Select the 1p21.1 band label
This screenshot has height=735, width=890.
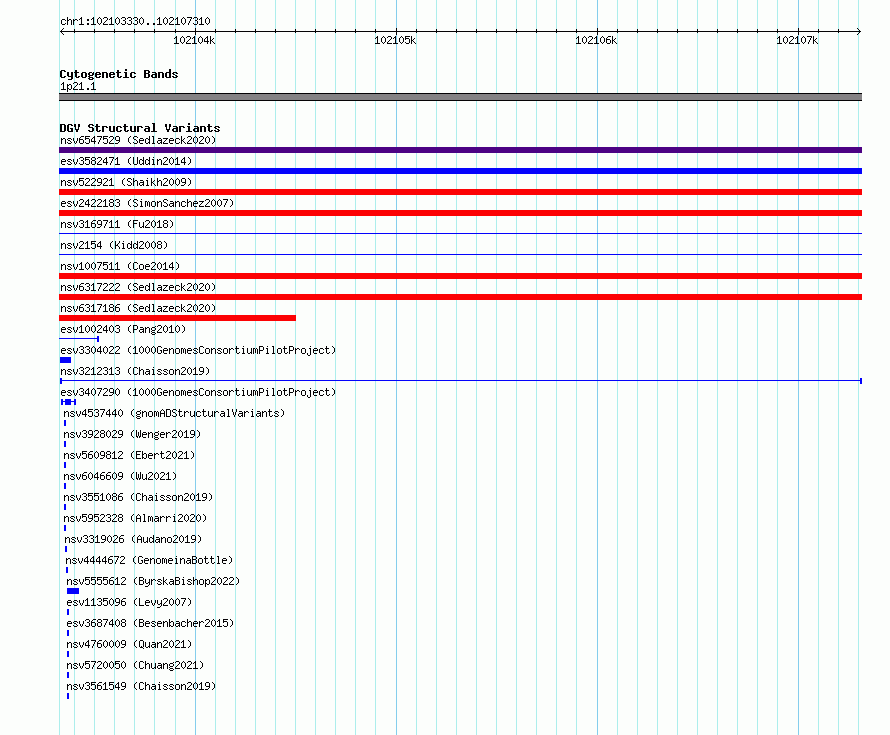[x=78, y=86]
